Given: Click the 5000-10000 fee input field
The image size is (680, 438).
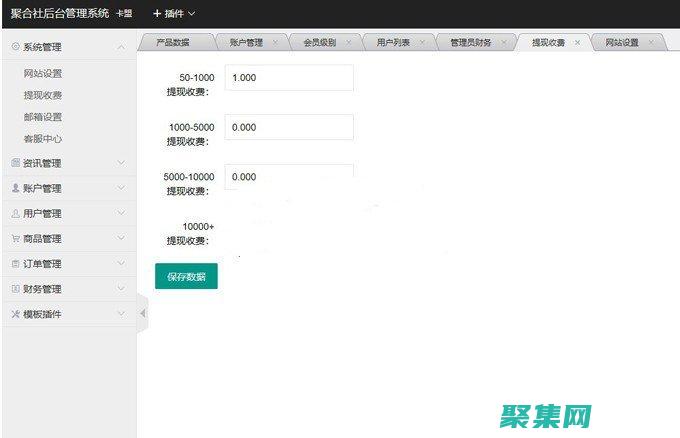Looking at the screenshot, I should 289,177.
